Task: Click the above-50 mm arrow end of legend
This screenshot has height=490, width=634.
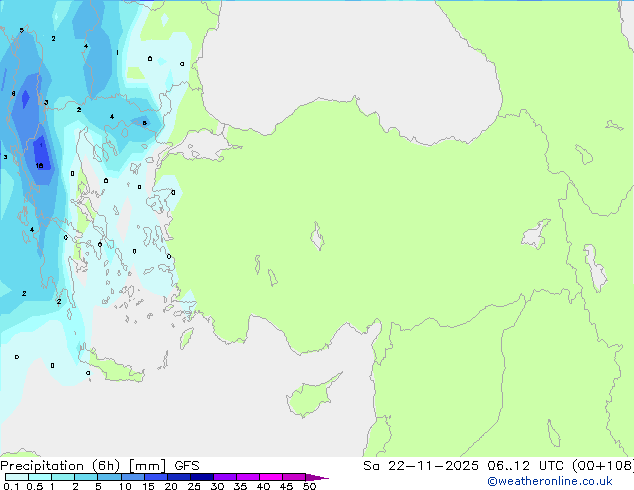Action: click(317, 477)
